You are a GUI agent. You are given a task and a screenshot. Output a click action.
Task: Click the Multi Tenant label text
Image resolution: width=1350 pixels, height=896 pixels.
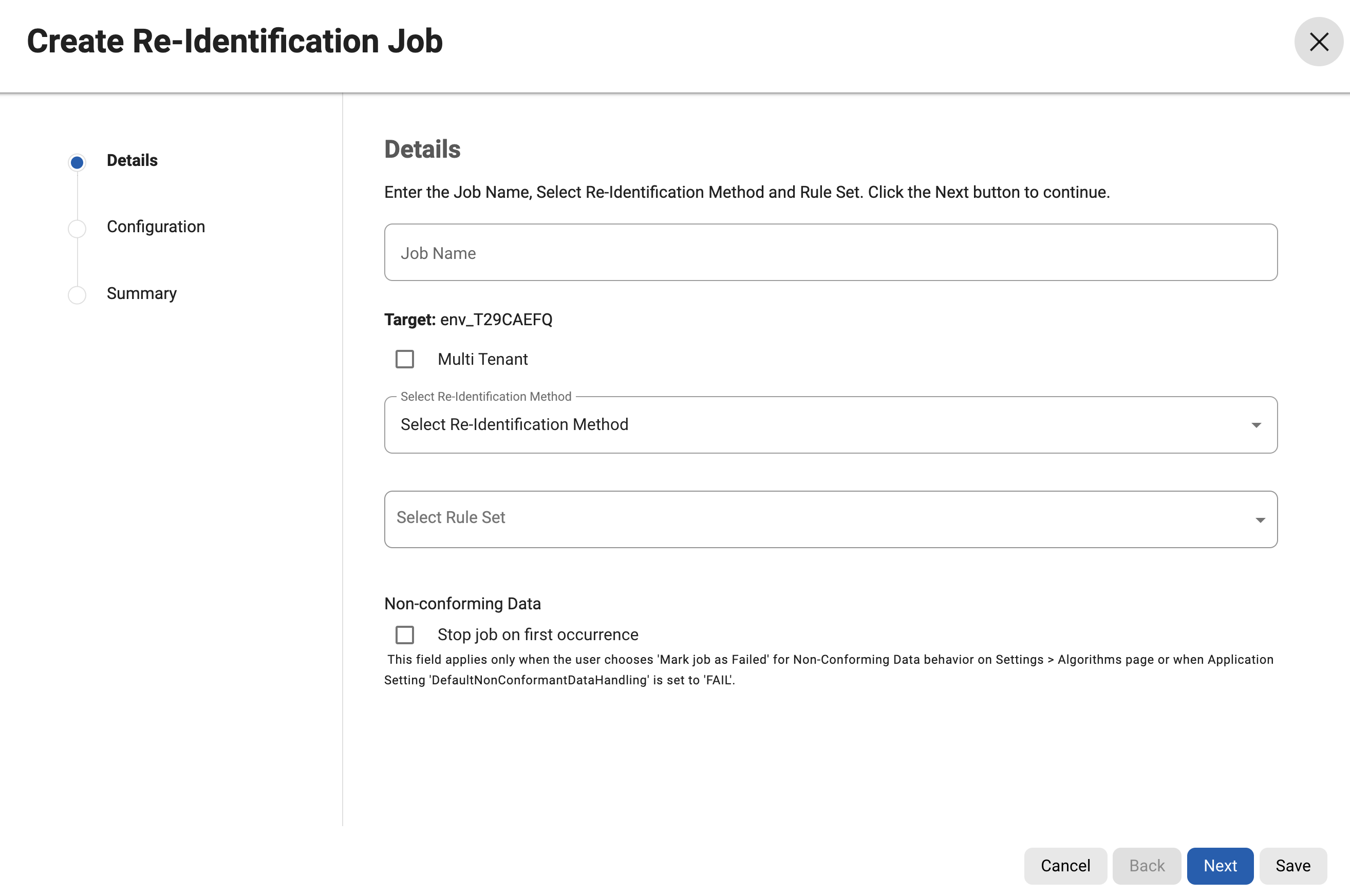point(482,360)
